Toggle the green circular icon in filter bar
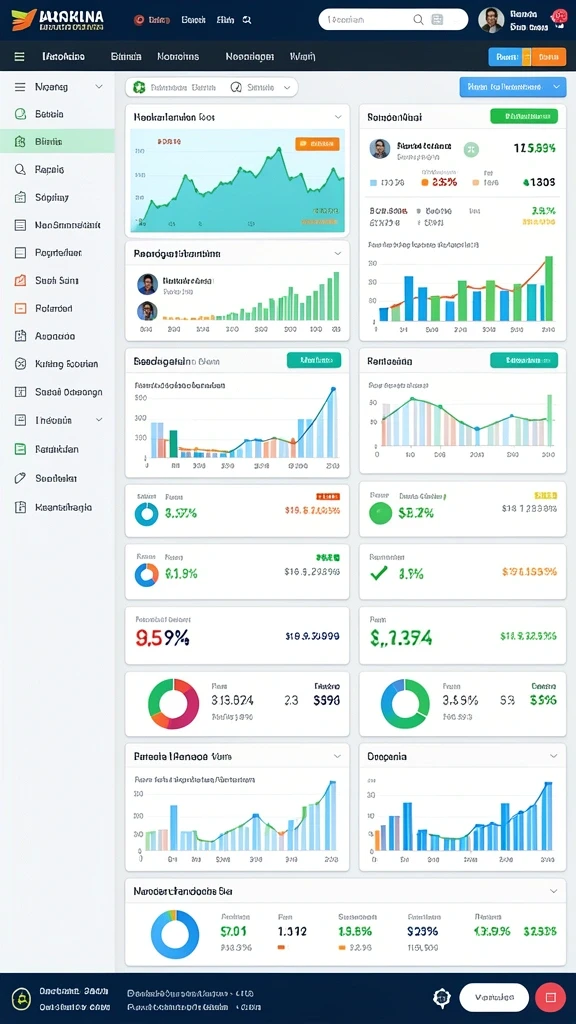 [138, 87]
